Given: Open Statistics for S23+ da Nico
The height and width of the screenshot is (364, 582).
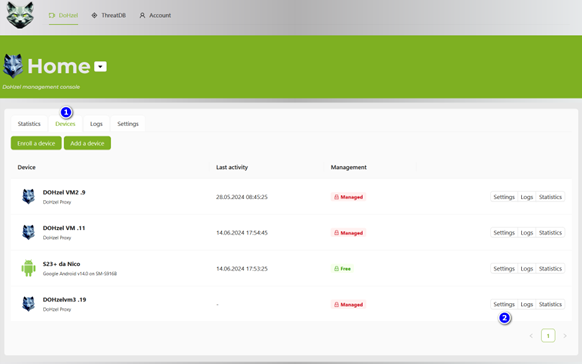Looking at the screenshot, I should 550,269.
